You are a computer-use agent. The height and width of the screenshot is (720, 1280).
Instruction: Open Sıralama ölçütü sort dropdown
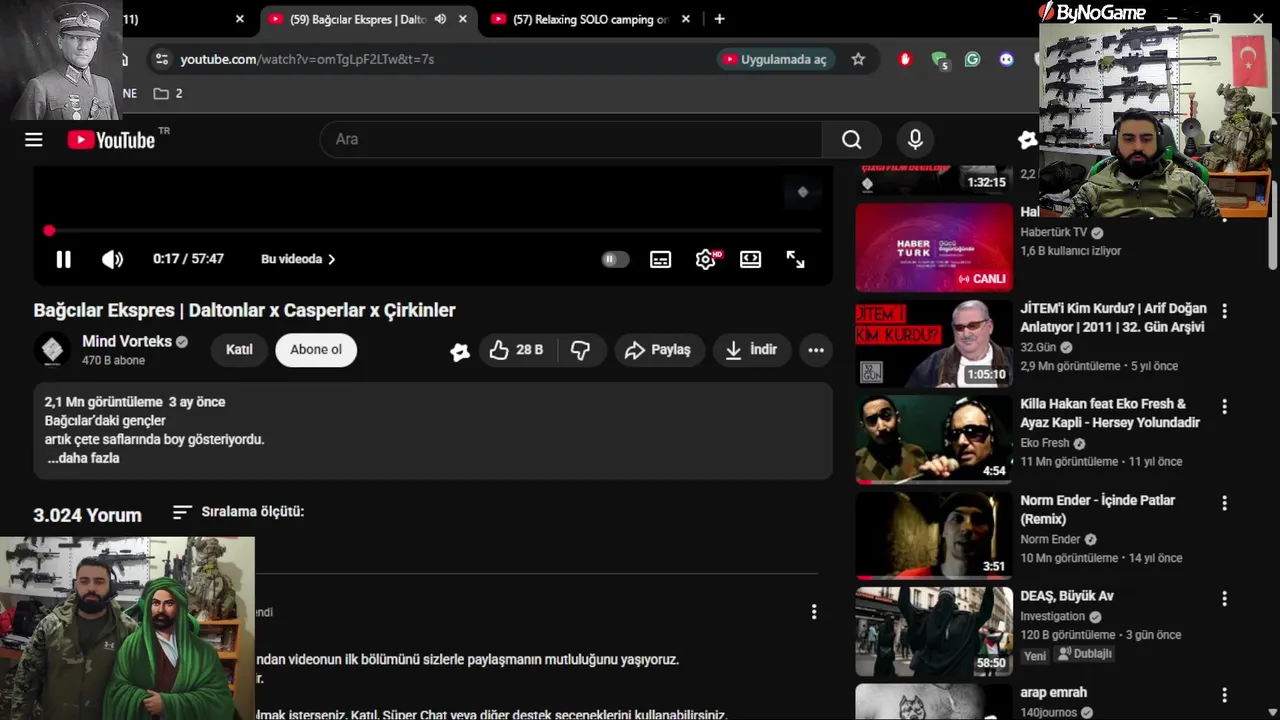238,512
